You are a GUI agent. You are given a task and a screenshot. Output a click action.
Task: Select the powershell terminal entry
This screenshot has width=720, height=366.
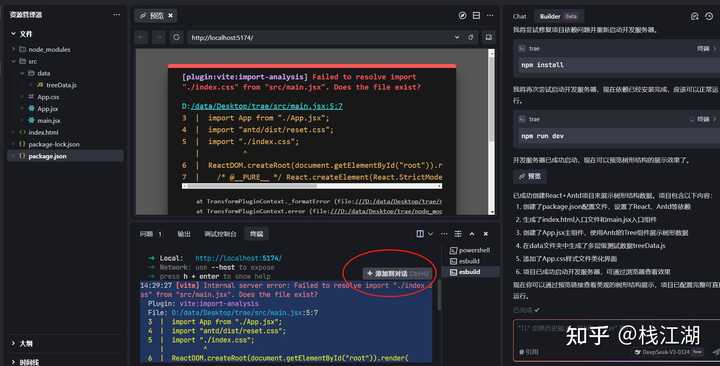(x=470, y=250)
